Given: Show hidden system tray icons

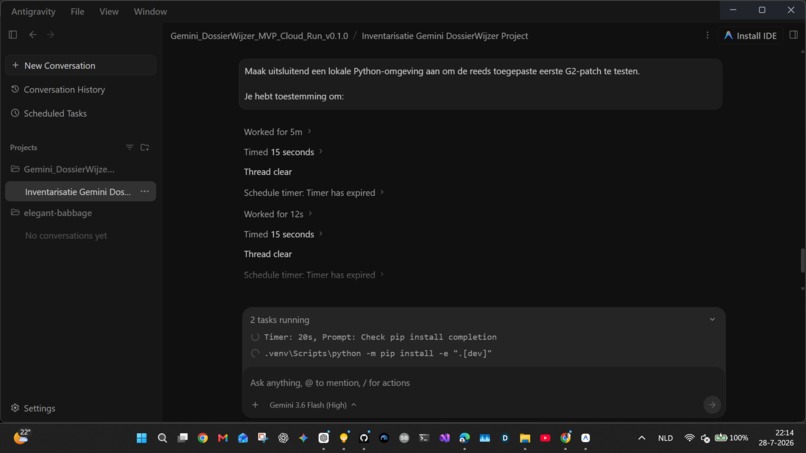Looking at the screenshot, I should [642, 438].
